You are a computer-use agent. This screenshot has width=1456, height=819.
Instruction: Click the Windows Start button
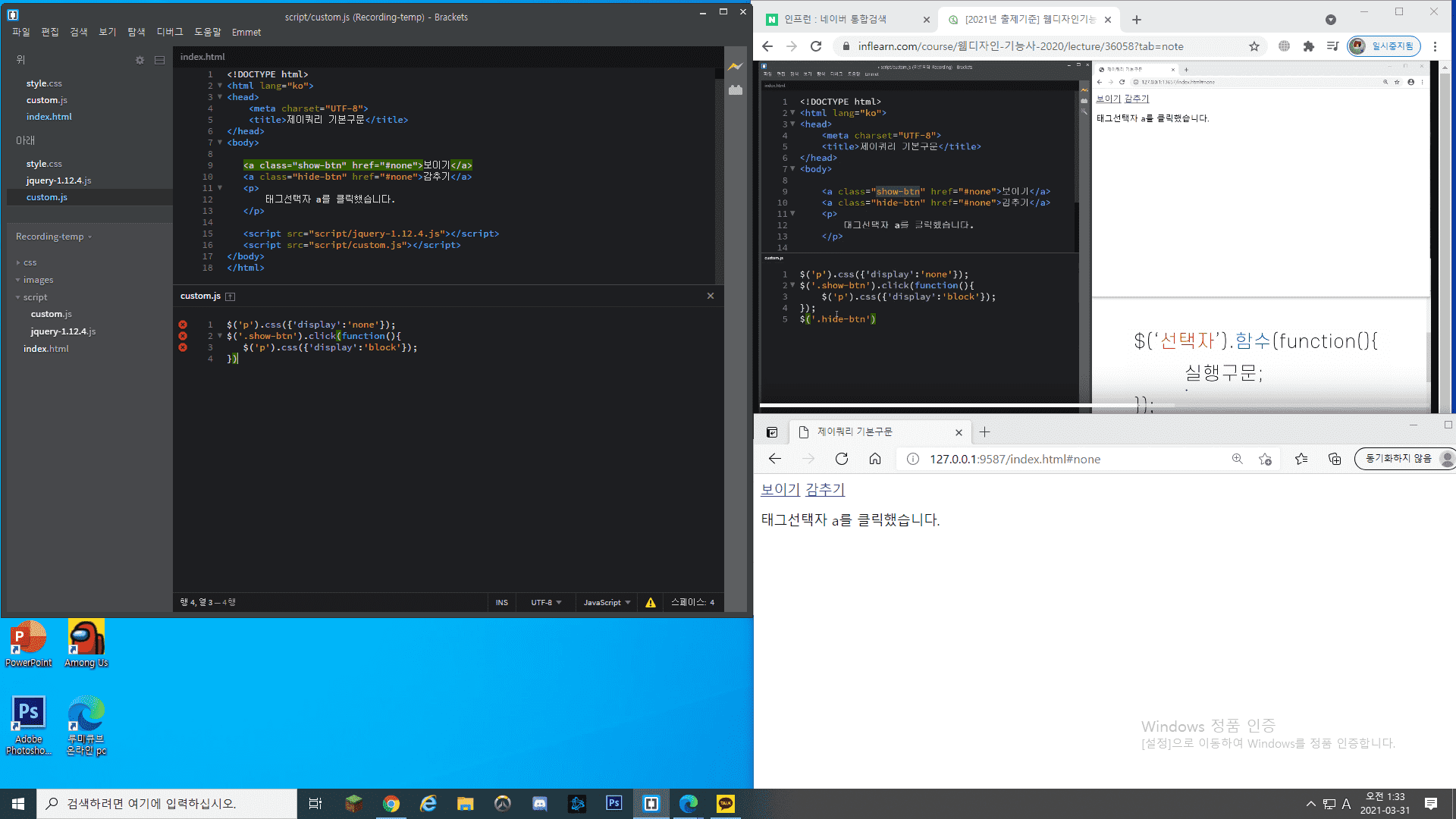pyautogui.click(x=18, y=803)
